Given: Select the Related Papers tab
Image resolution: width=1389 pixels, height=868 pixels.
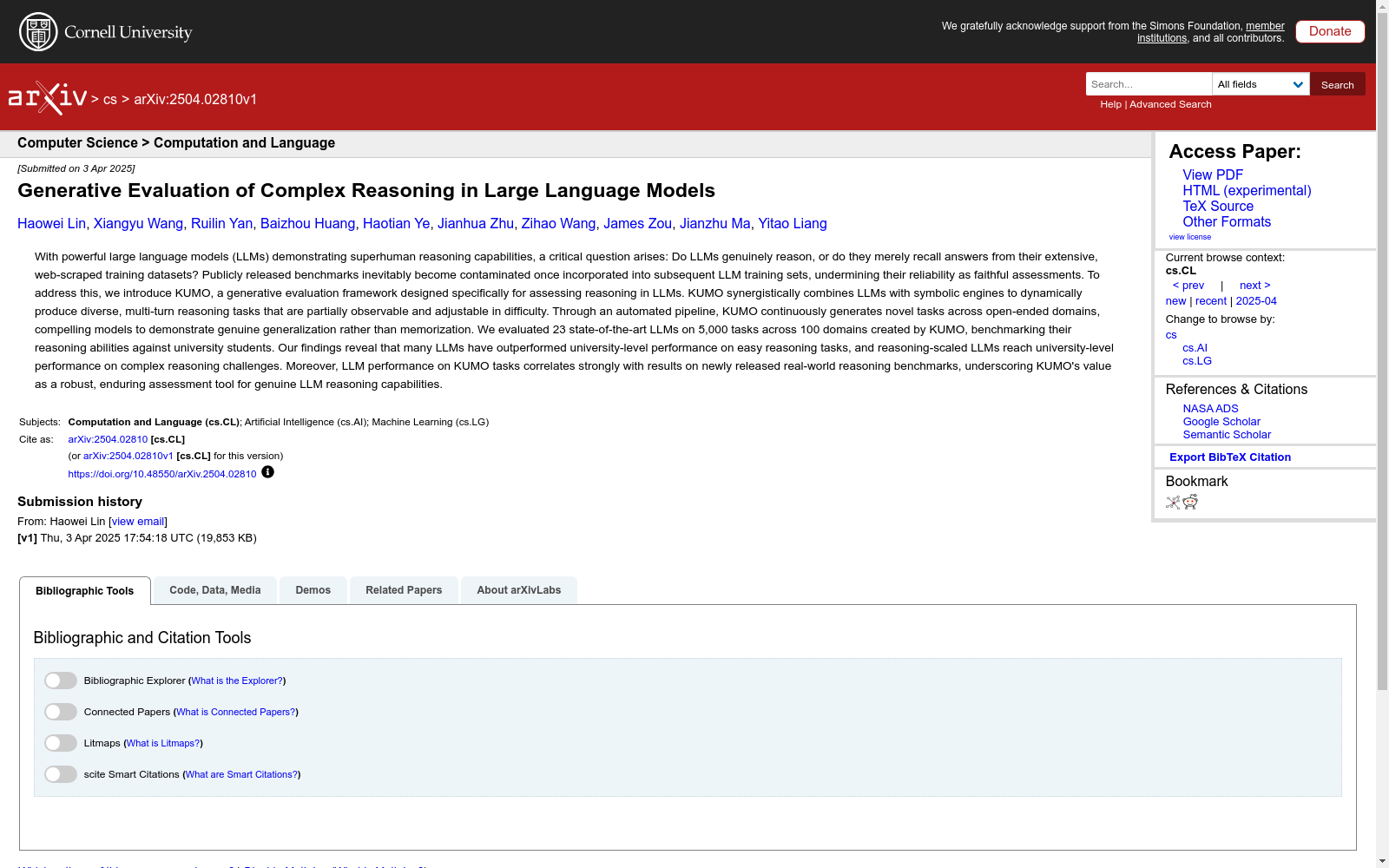Looking at the screenshot, I should point(404,590).
